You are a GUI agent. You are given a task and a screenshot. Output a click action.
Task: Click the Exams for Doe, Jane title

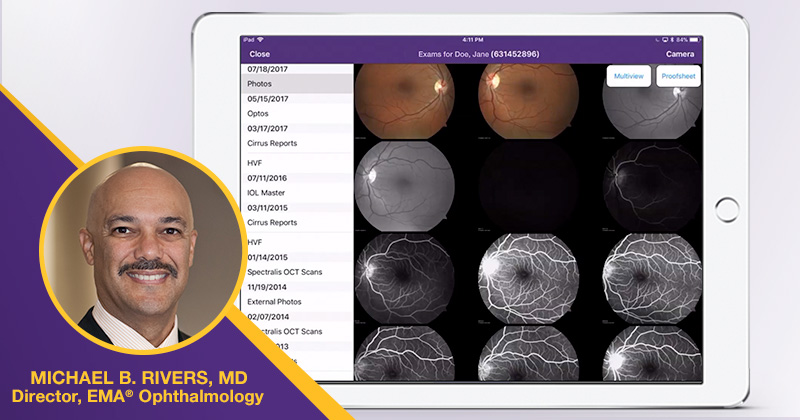(x=478, y=54)
